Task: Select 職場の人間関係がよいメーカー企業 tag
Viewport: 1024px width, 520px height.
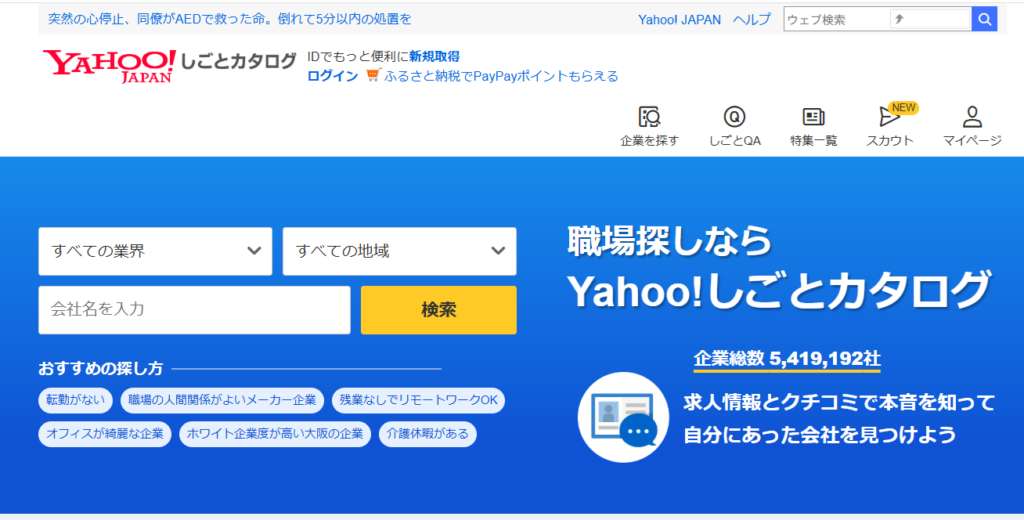Action: click(222, 400)
